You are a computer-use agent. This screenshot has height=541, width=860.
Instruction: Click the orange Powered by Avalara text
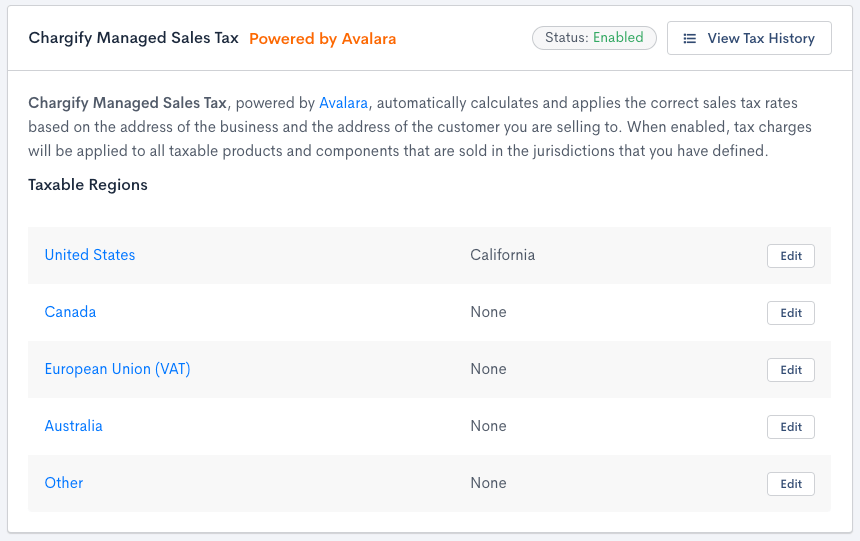click(322, 39)
